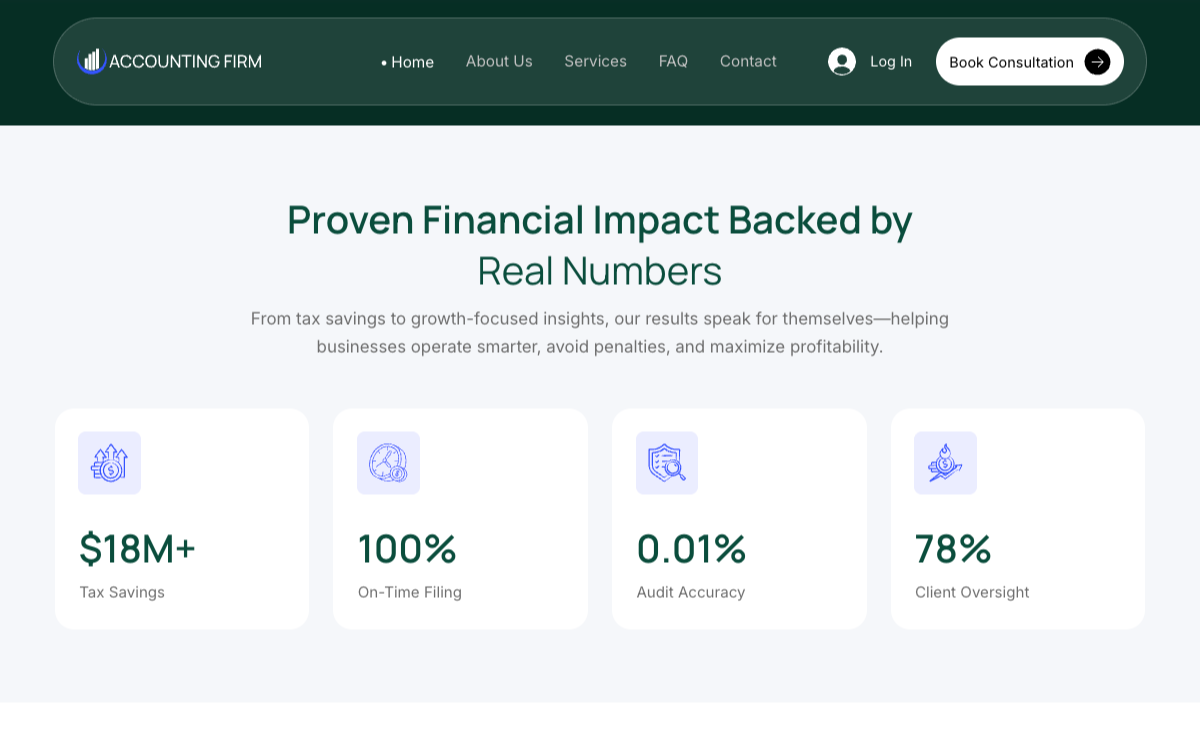
Task: Select the $18M+ Tax Savings stat card
Action: (181, 518)
